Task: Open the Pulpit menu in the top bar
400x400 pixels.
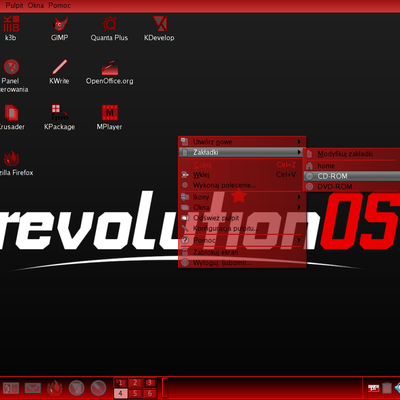Action: 14,6
